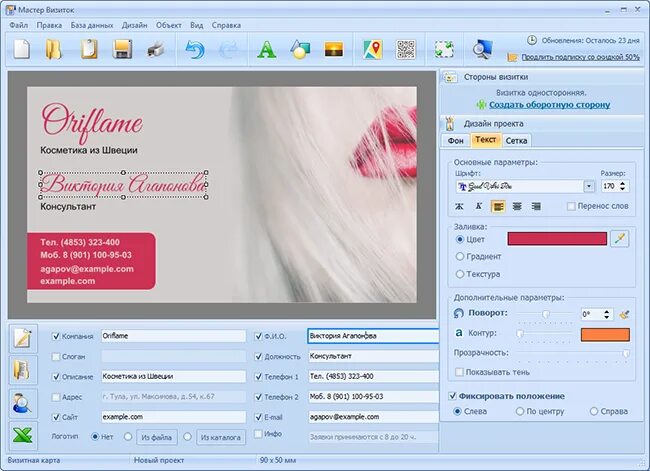650x471 pixels.
Task: Align text right
Action: 536,206
